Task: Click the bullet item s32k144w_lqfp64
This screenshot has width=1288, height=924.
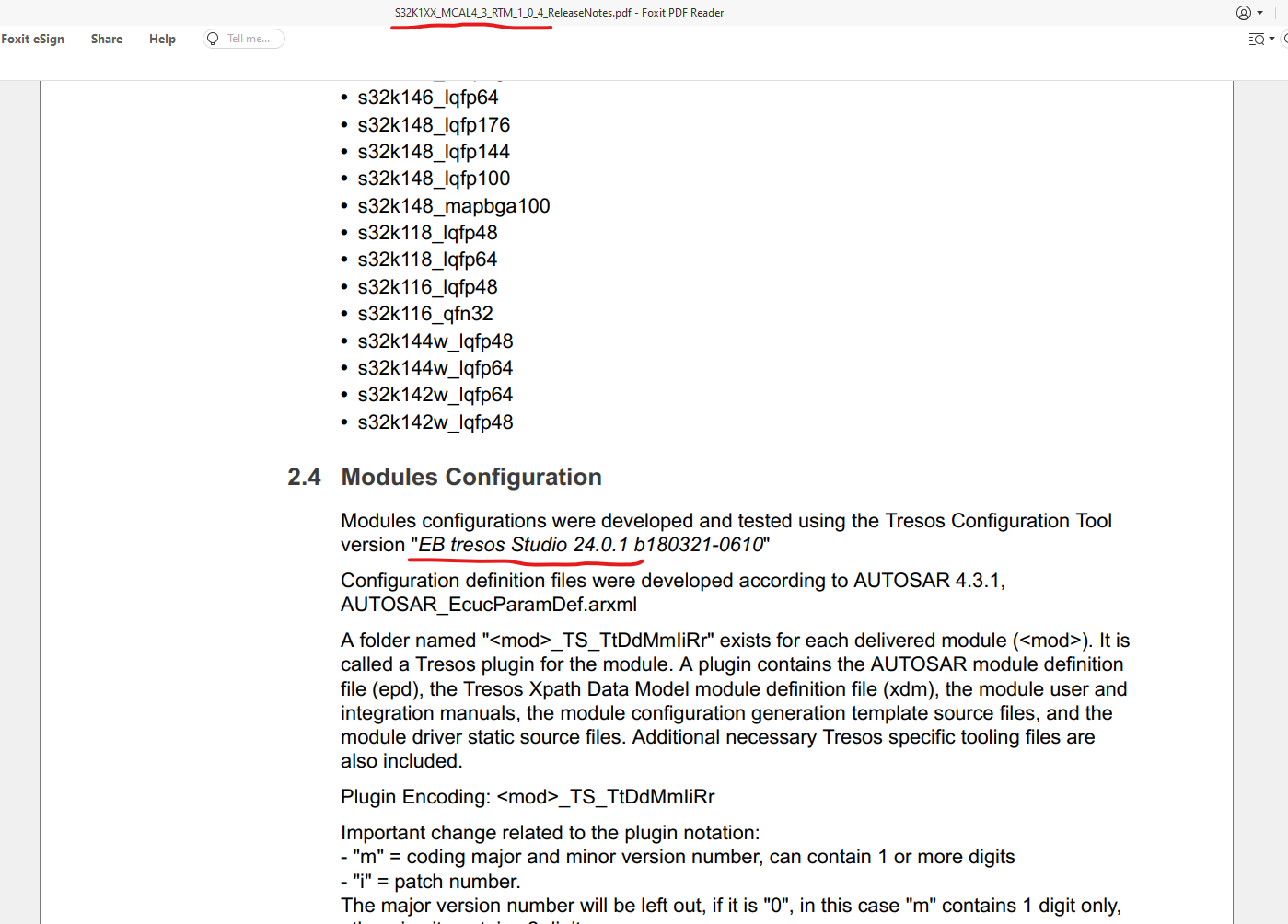Action: [x=435, y=367]
